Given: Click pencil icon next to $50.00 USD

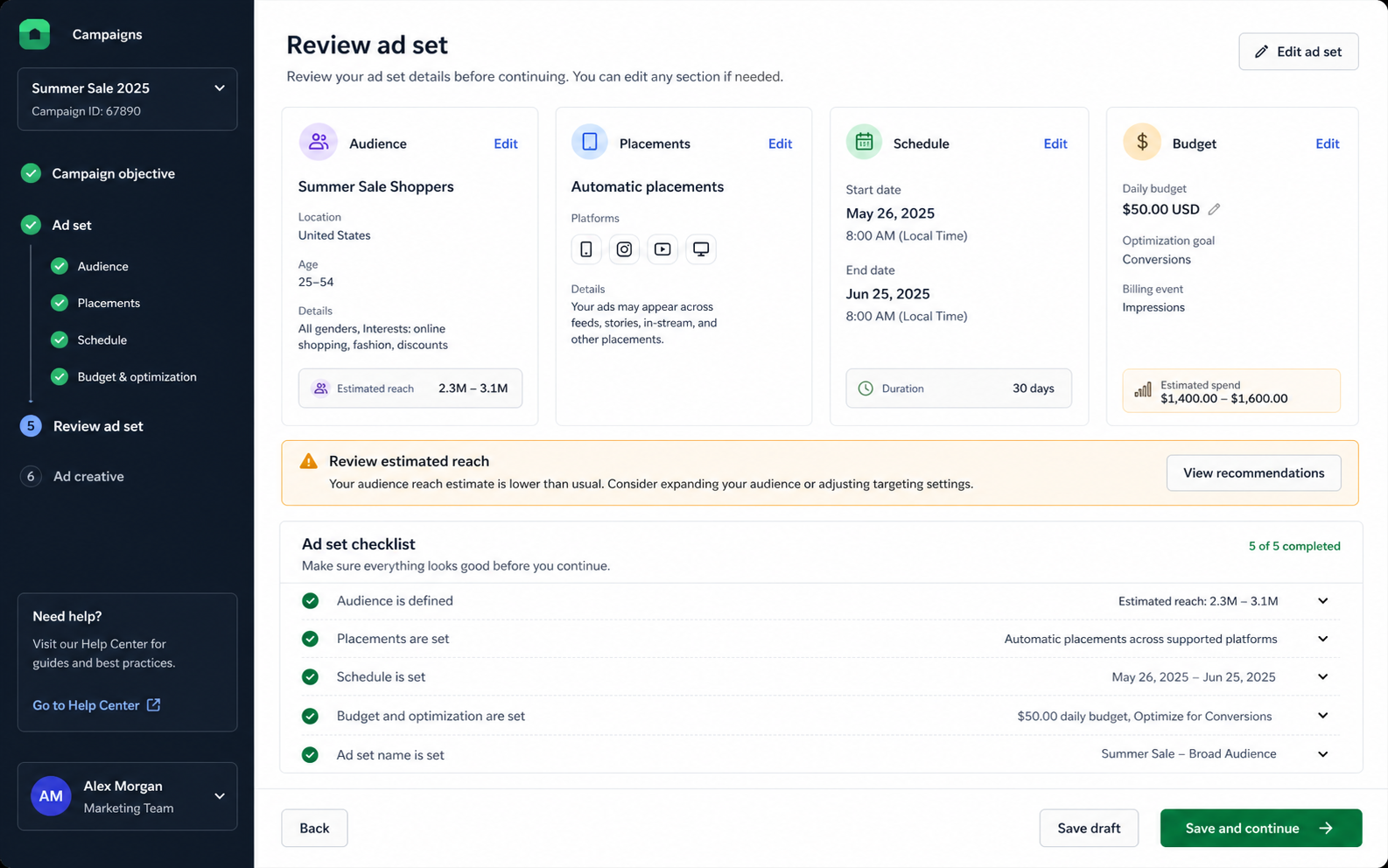Looking at the screenshot, I should [1214, 209].
